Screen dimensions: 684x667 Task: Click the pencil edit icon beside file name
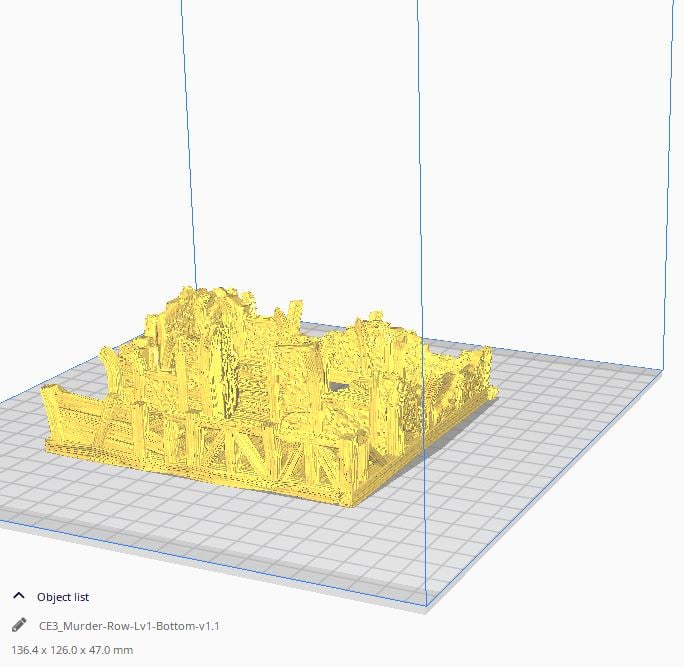click(19, 625)
